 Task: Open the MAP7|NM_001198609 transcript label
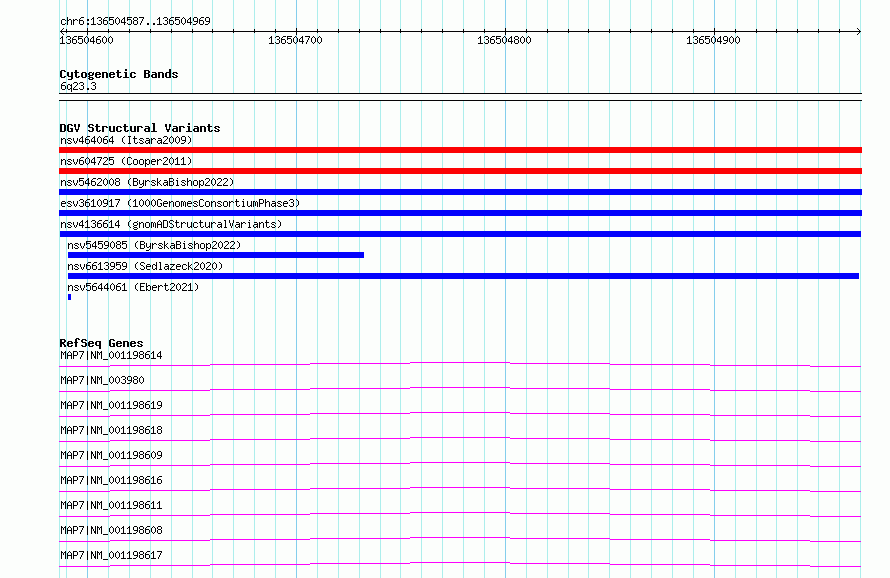pos(111,455)
